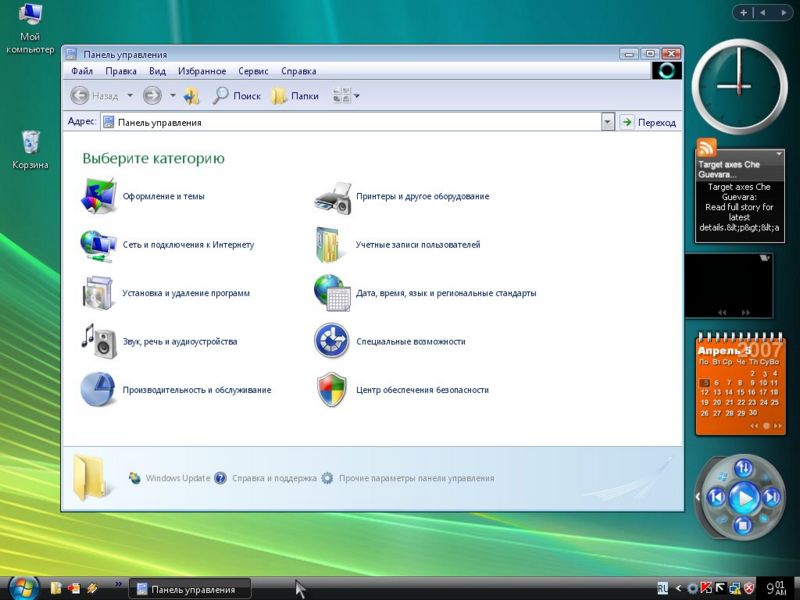Open the Views layout toolbar icon
800x600 pixels.
tap(341, 95)
